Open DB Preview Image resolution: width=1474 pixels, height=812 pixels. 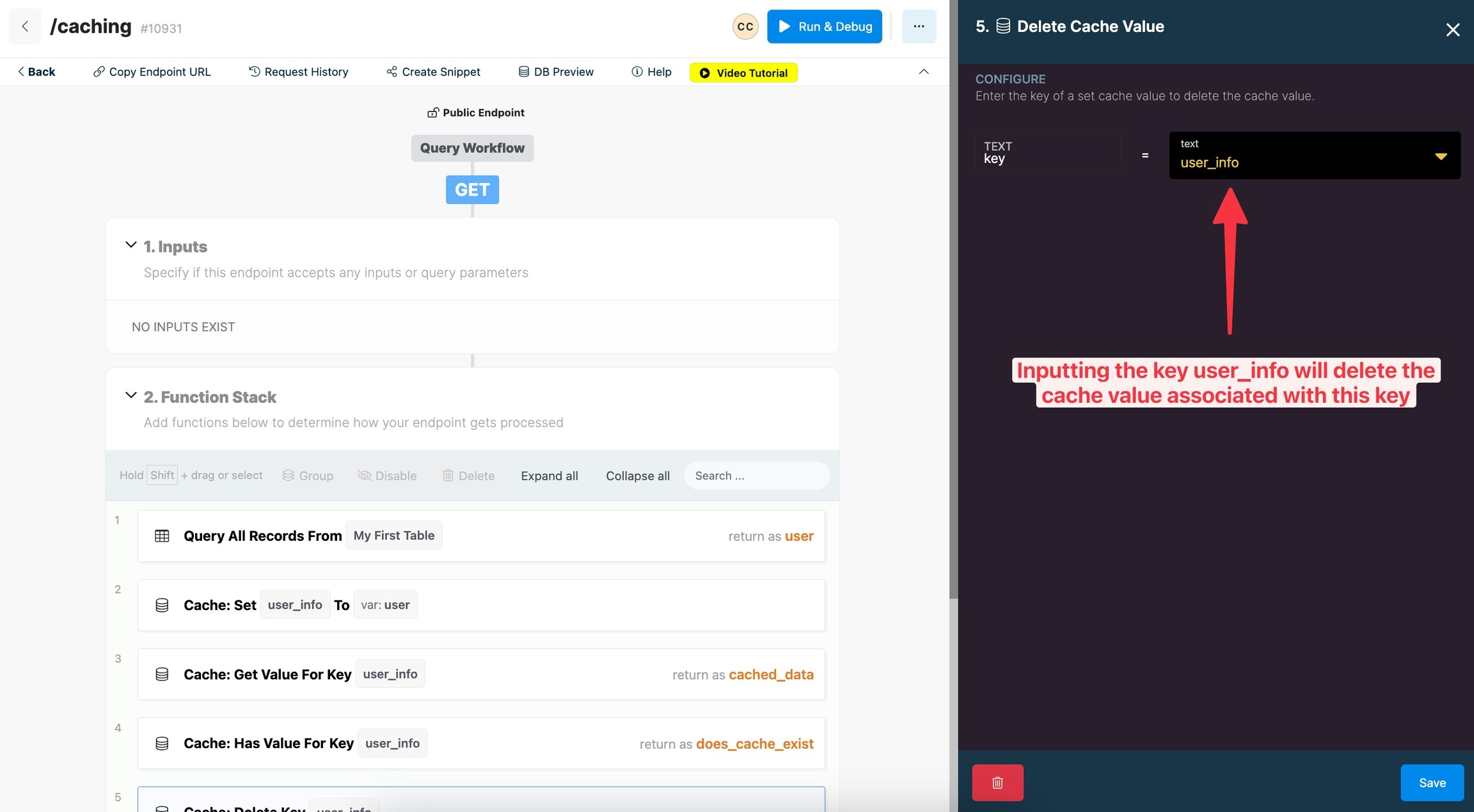pos(556,72)
